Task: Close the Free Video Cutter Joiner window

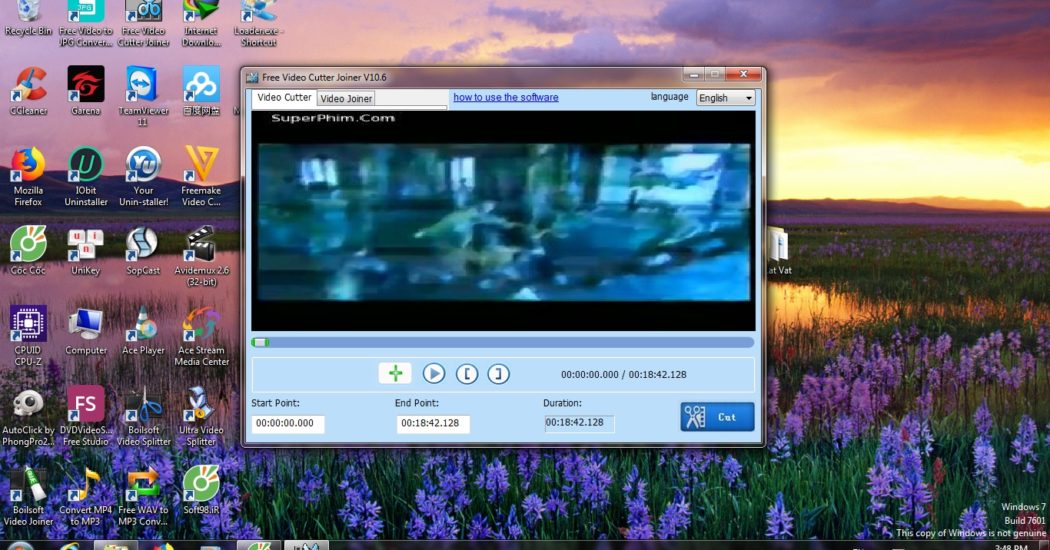Action: (743, 74)
